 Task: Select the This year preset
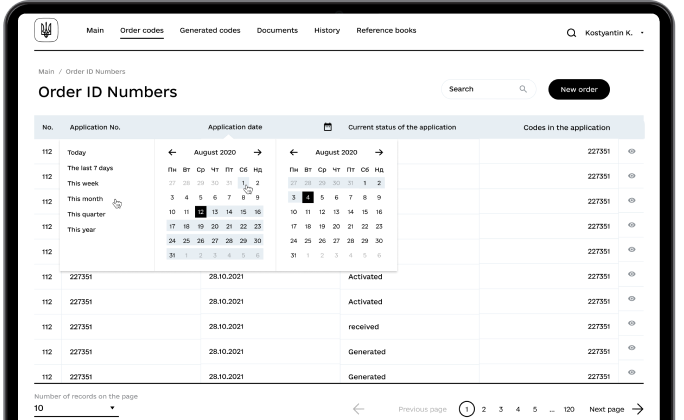[x=81, y=229]
